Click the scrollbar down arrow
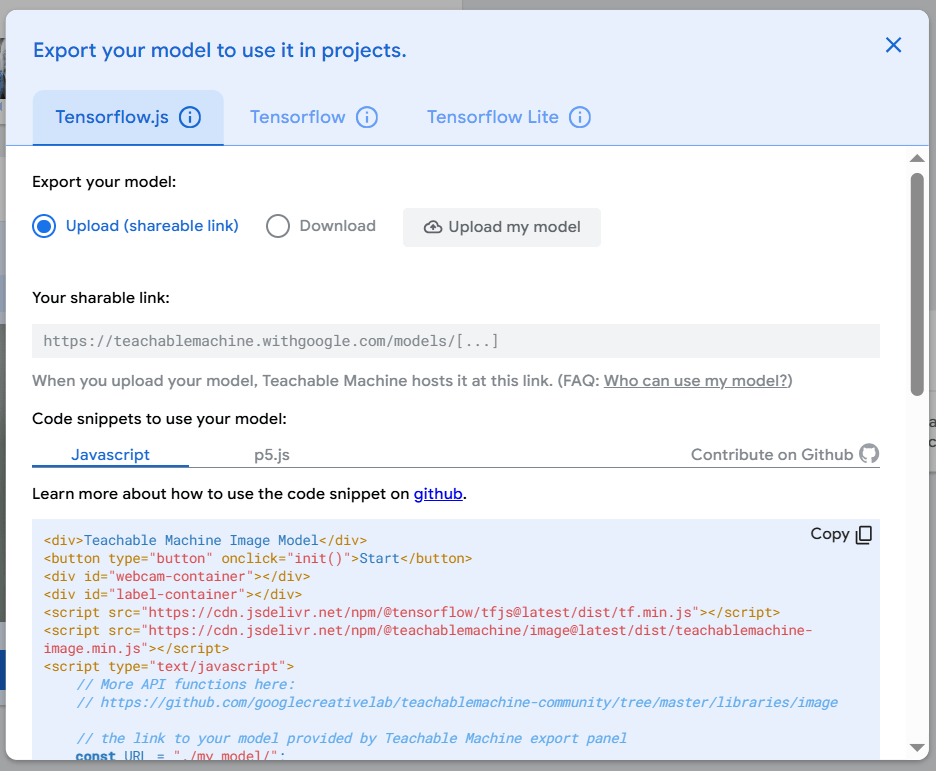936x771 pixels. pos(917,748)
